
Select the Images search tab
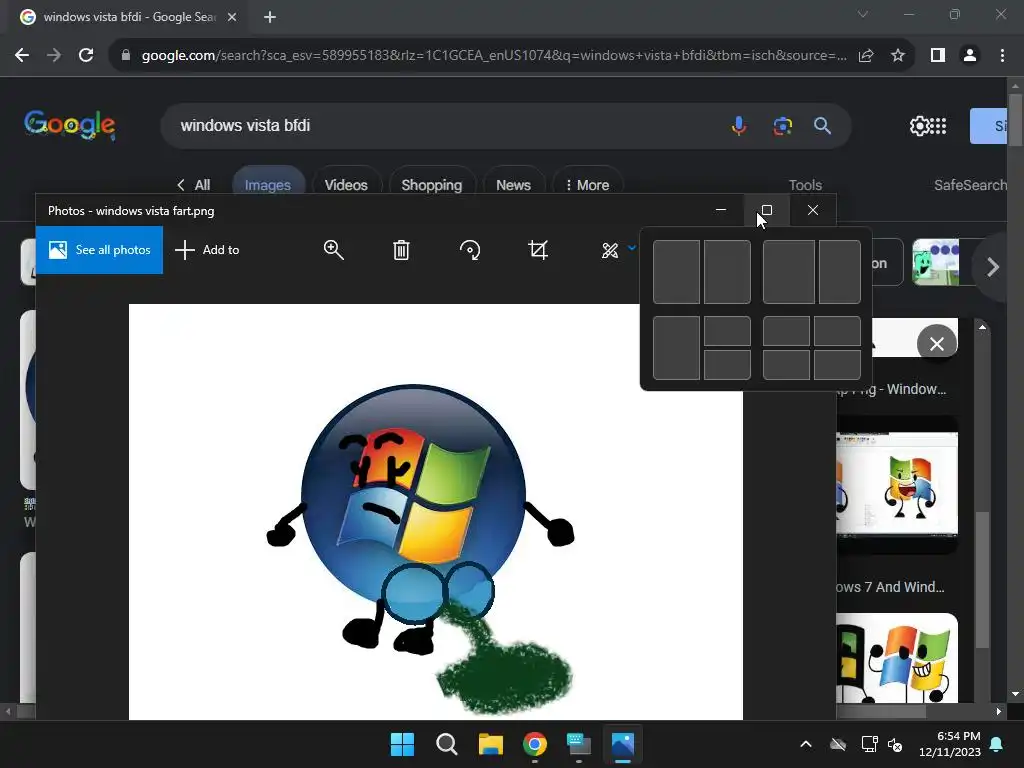pos(268,185)
